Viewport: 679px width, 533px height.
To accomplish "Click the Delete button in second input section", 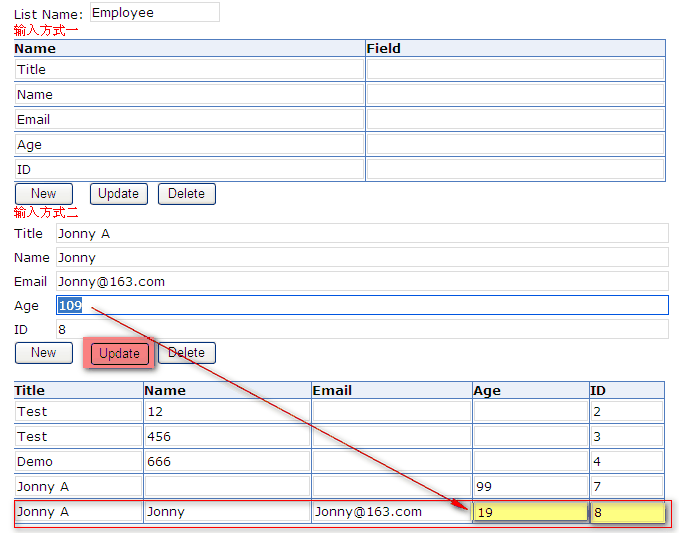I will (187, 353).
